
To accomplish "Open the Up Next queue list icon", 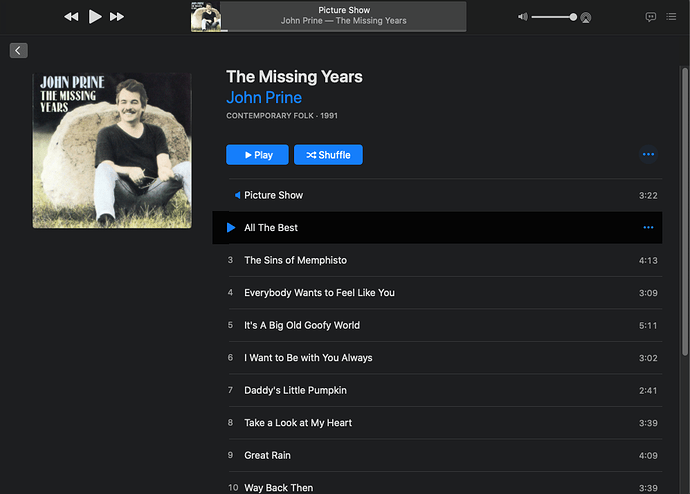I will 671,17.
